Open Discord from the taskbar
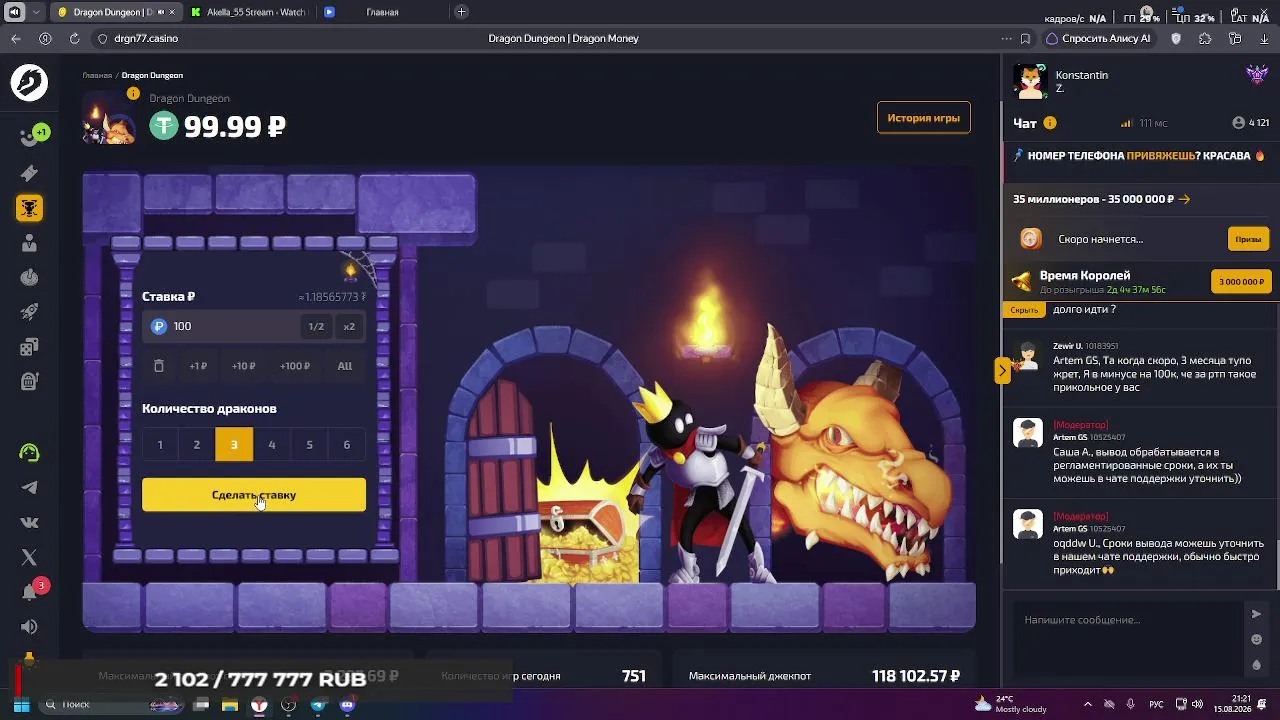 (x=347, y=705)
